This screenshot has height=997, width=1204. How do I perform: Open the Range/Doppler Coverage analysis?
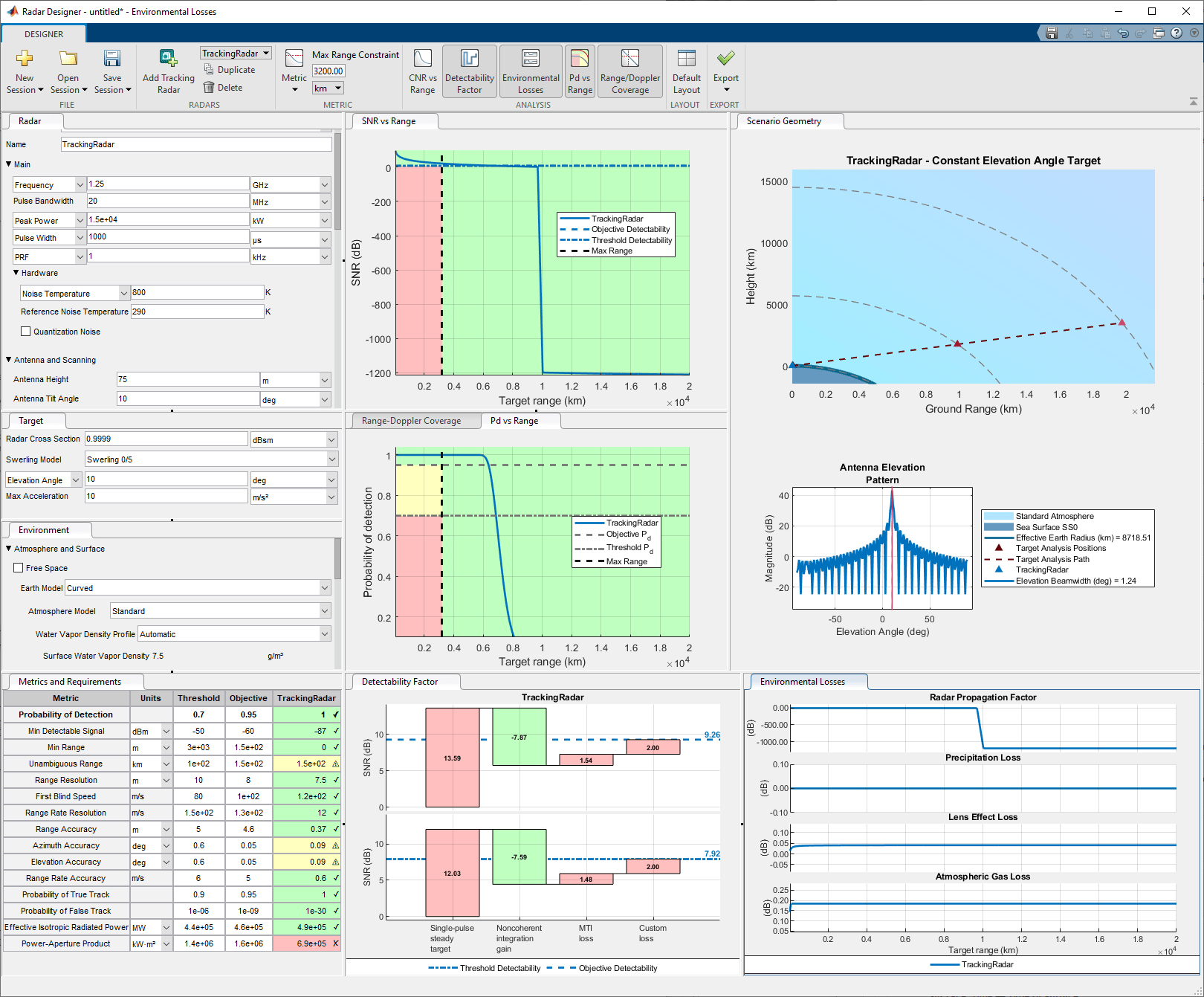[x=629, y=71]
